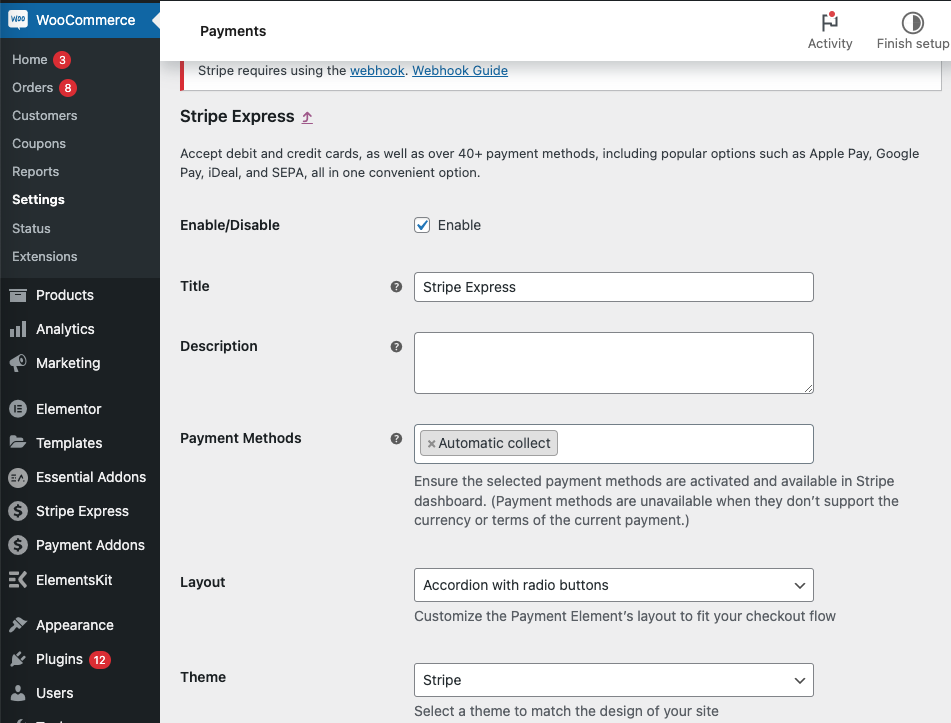951x723 pixels.
Task: Click the help icon beside Description
Action: tap(396, 346)
